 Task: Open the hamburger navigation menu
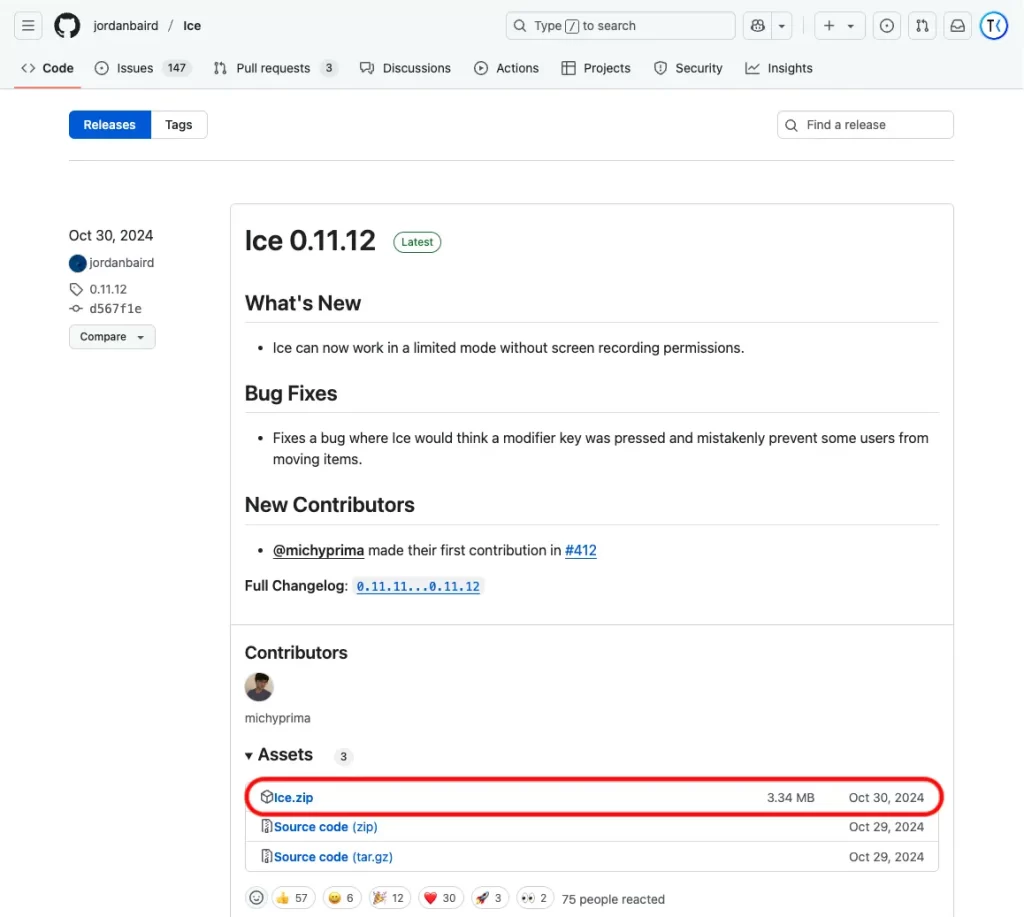[28, 25]
